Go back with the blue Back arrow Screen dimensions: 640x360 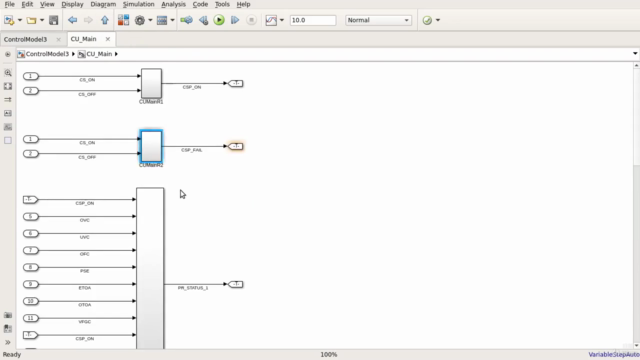(73, 20)
